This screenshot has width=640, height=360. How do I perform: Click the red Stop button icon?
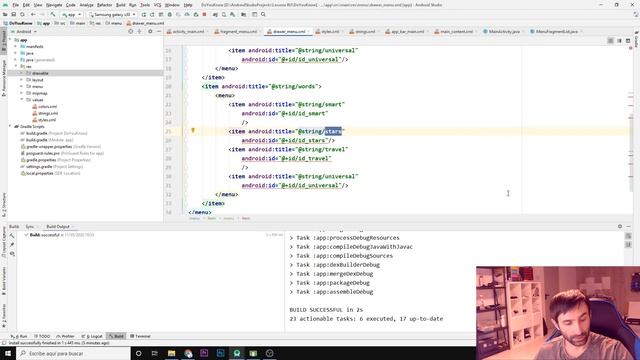204,14
